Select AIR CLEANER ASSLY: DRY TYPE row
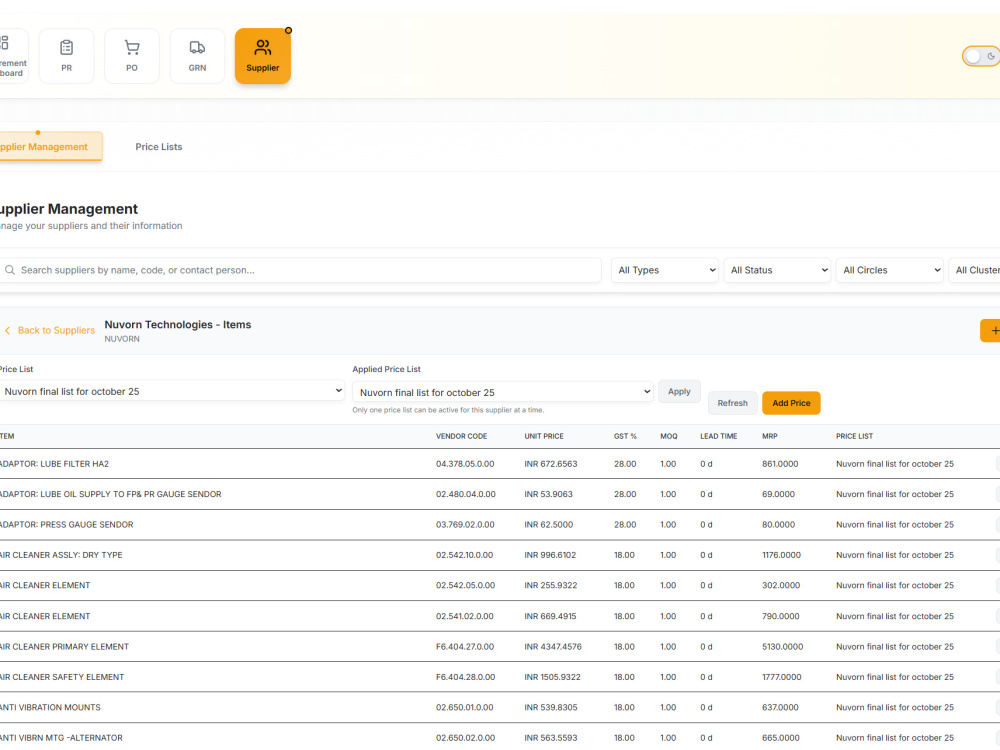Image resolution: width=1000 pixels, height=750 pixels. click(500, 555)
